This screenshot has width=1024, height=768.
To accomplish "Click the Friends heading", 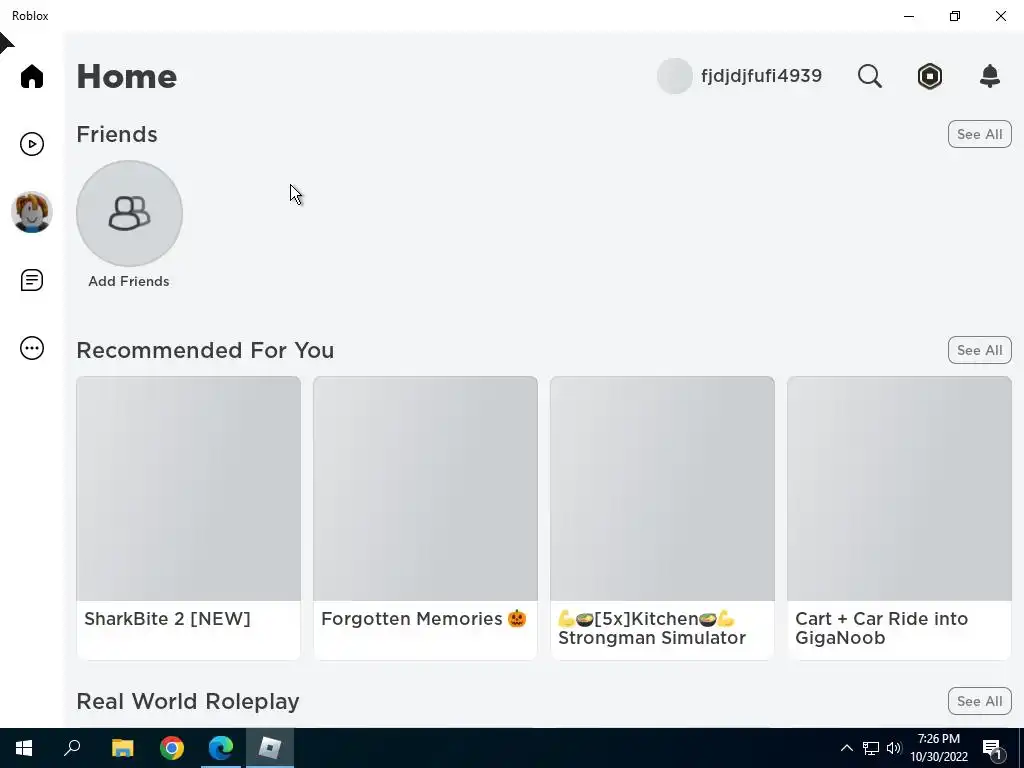I will (117, 134).
